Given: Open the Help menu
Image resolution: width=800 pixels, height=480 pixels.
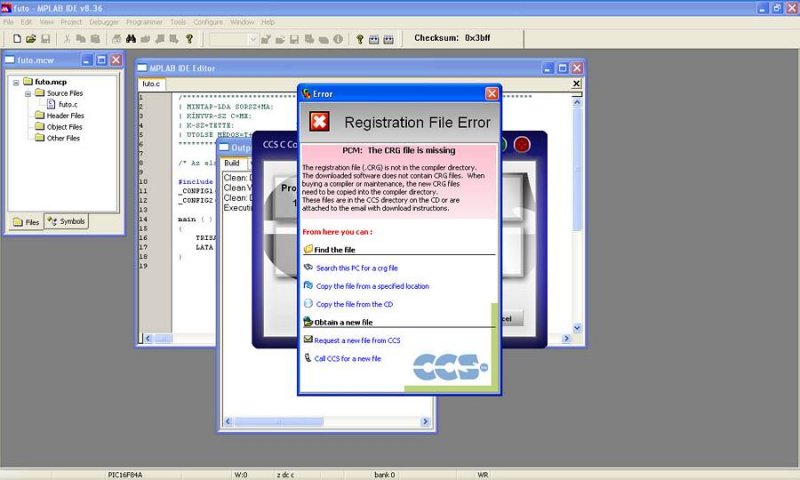Looking at the screenshot, I should pyautogui.click(x=268, y=22).
